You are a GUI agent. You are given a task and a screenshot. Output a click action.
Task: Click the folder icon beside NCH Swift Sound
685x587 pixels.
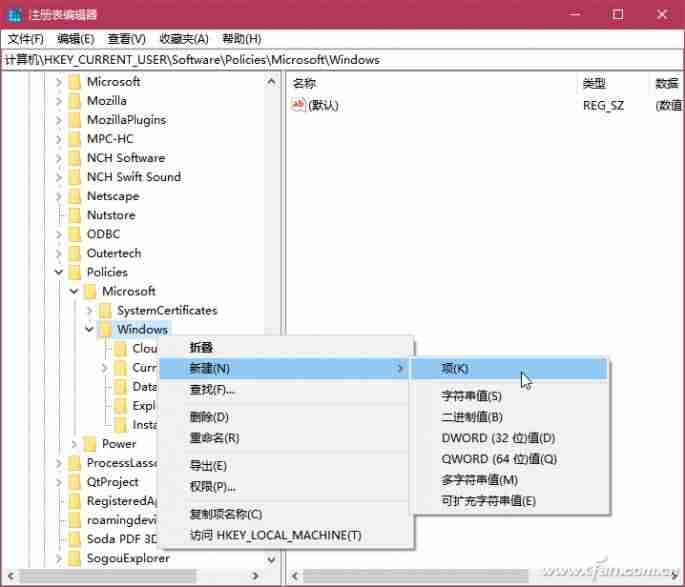pyautogui.click(x=75, y=177)
